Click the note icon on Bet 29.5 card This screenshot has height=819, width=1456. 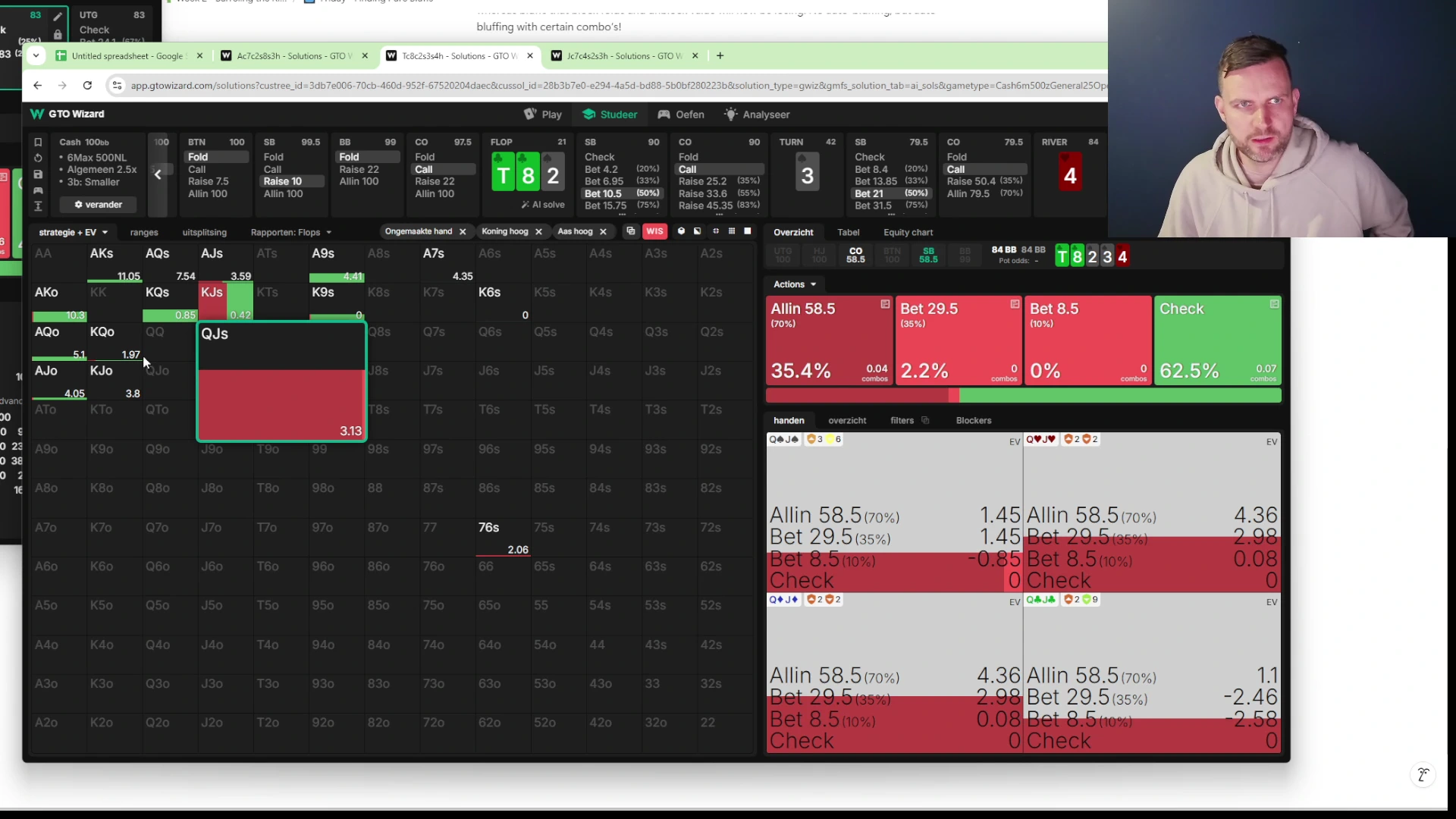click(1015, 304)
